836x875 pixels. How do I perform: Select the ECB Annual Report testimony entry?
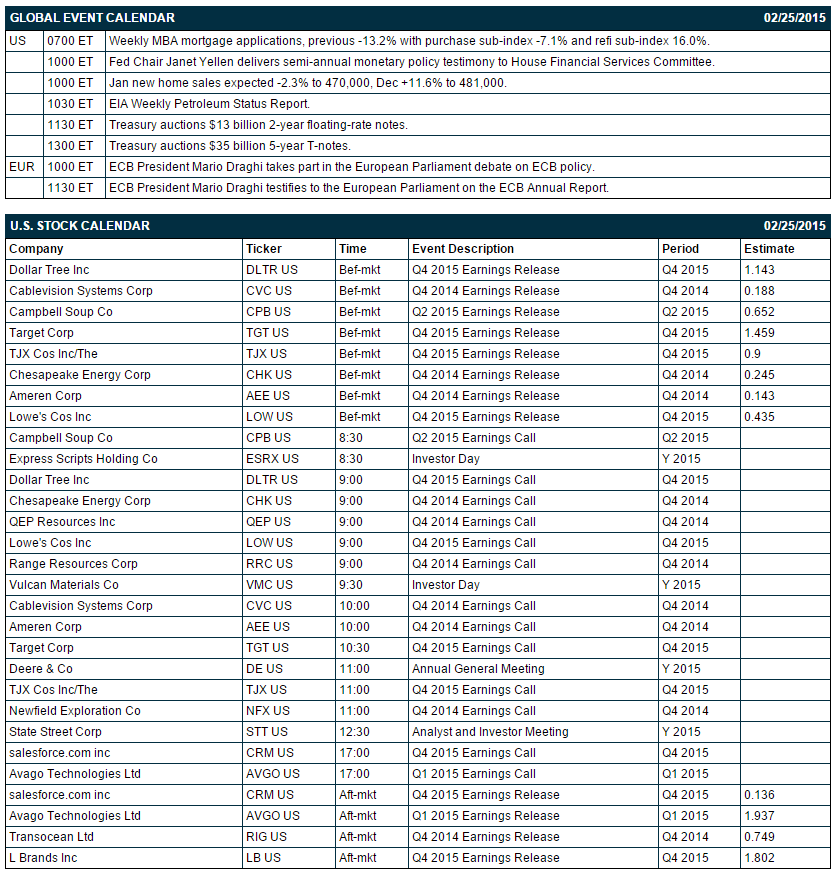pyautogui.click(x=359, y=188)
